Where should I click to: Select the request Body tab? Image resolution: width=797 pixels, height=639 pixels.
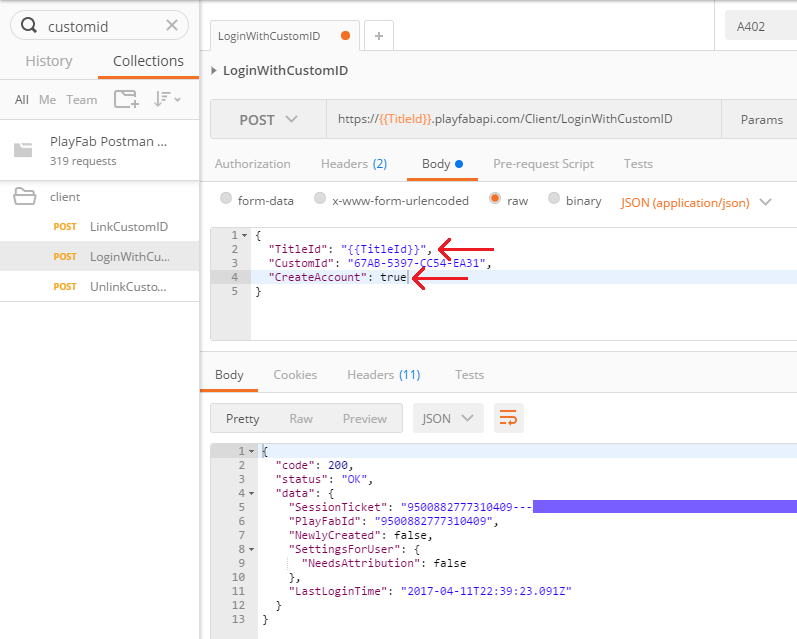click(442, 164)
